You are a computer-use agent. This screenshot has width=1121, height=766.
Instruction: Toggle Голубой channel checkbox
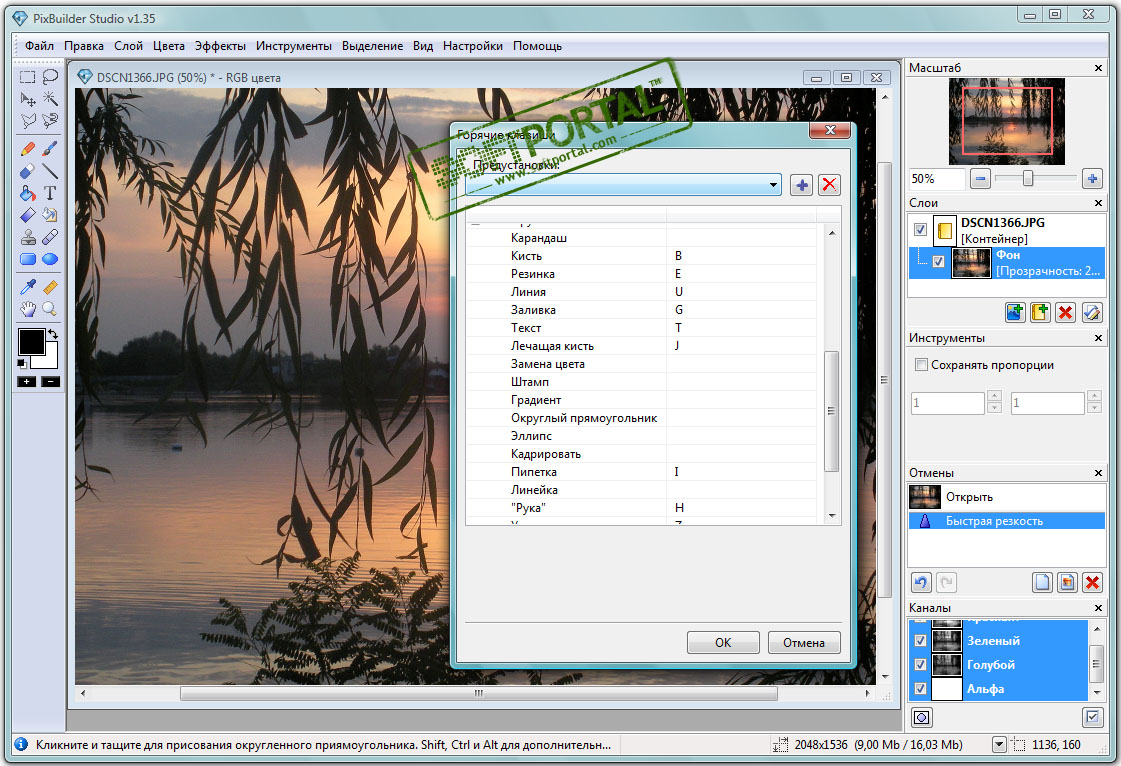(920, 664)
